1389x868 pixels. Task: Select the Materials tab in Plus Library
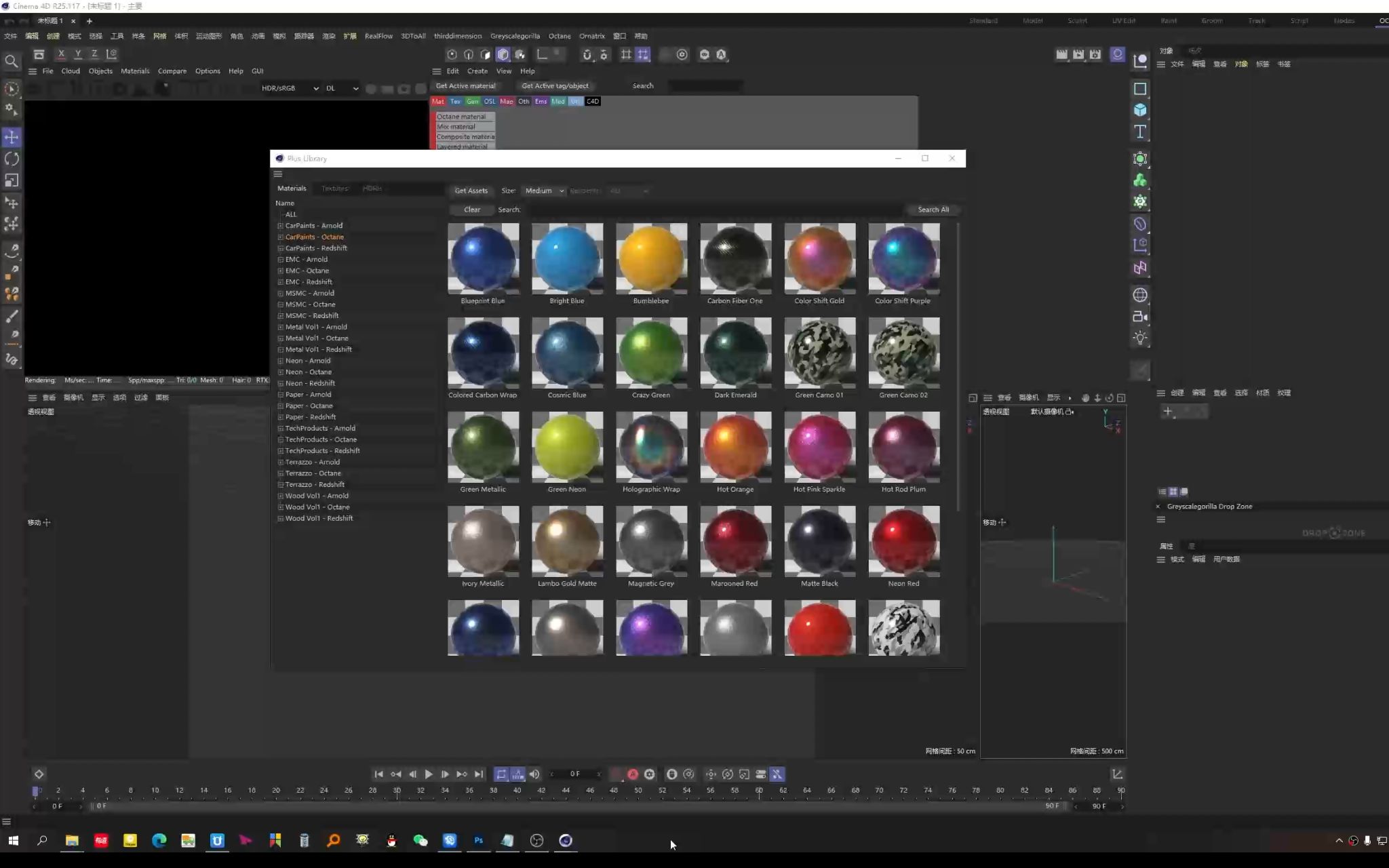(x=292, y=189)
